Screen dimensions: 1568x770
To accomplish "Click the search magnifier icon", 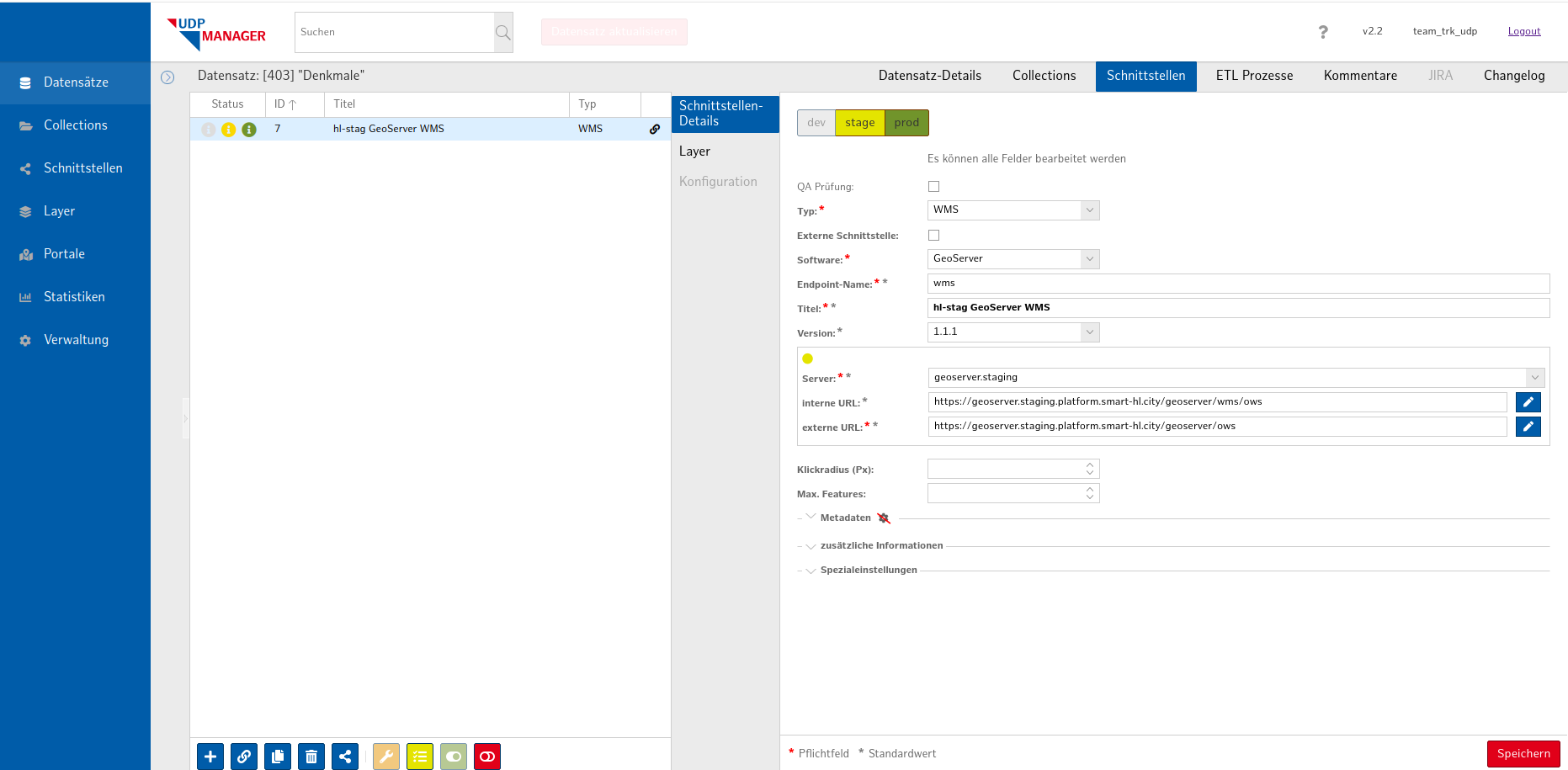I will [503, 33].
